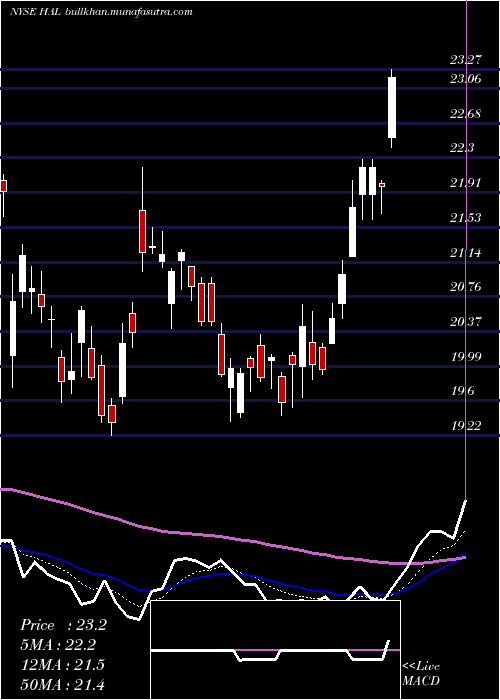This screenshot has width=500, height=700.
Task: Click the 22.3 price axis label
Action: 462,148
